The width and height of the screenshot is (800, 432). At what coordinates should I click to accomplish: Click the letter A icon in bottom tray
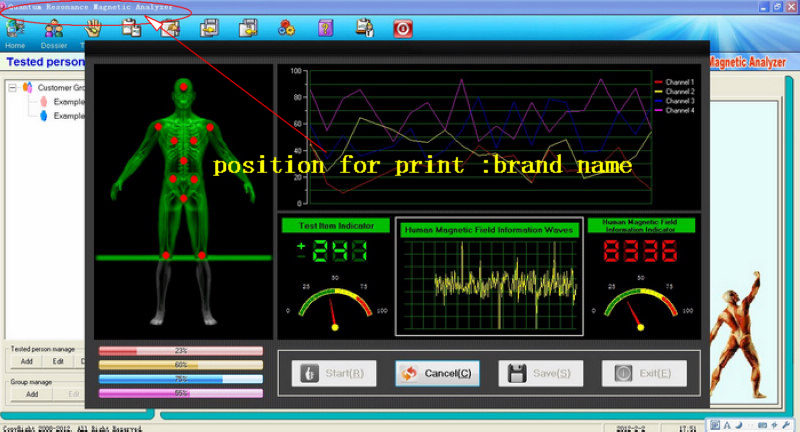(727, 425)
